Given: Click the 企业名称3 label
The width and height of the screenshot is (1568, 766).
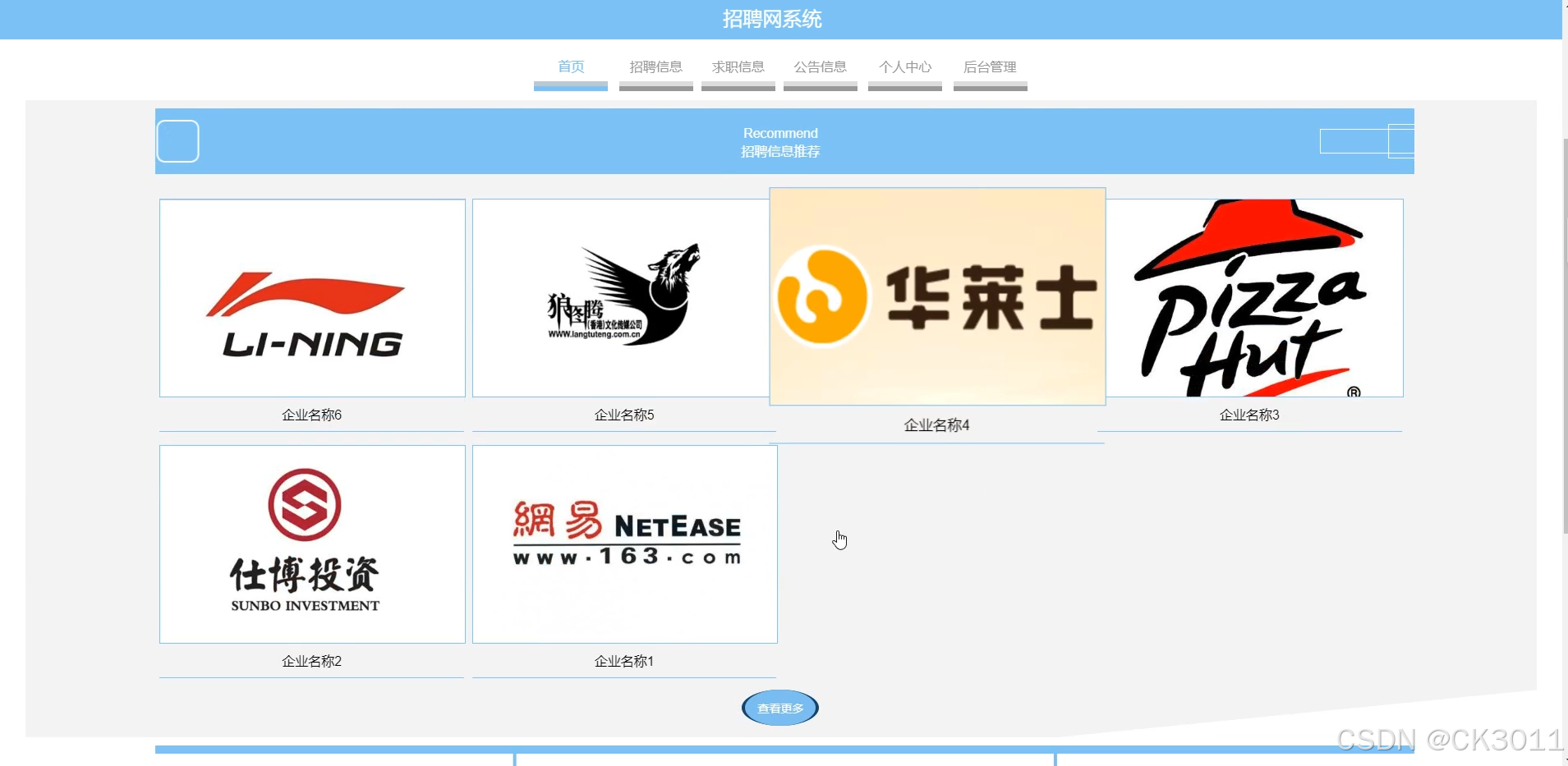Looking at the screenshot, I should pyautogui.click(x=1249, y=415).
